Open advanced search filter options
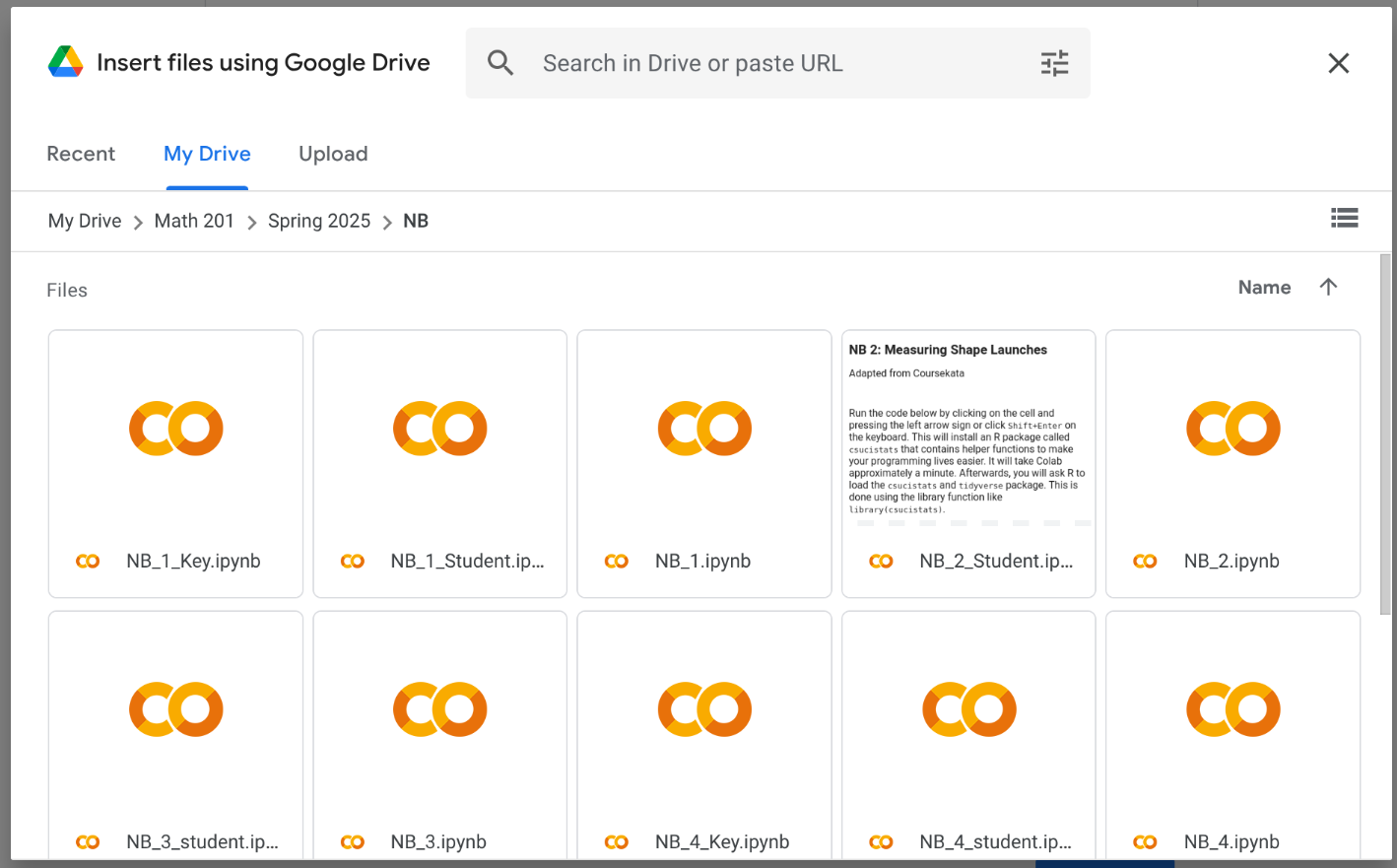This screenshot has height=868, width=1397. point(1054,64)
